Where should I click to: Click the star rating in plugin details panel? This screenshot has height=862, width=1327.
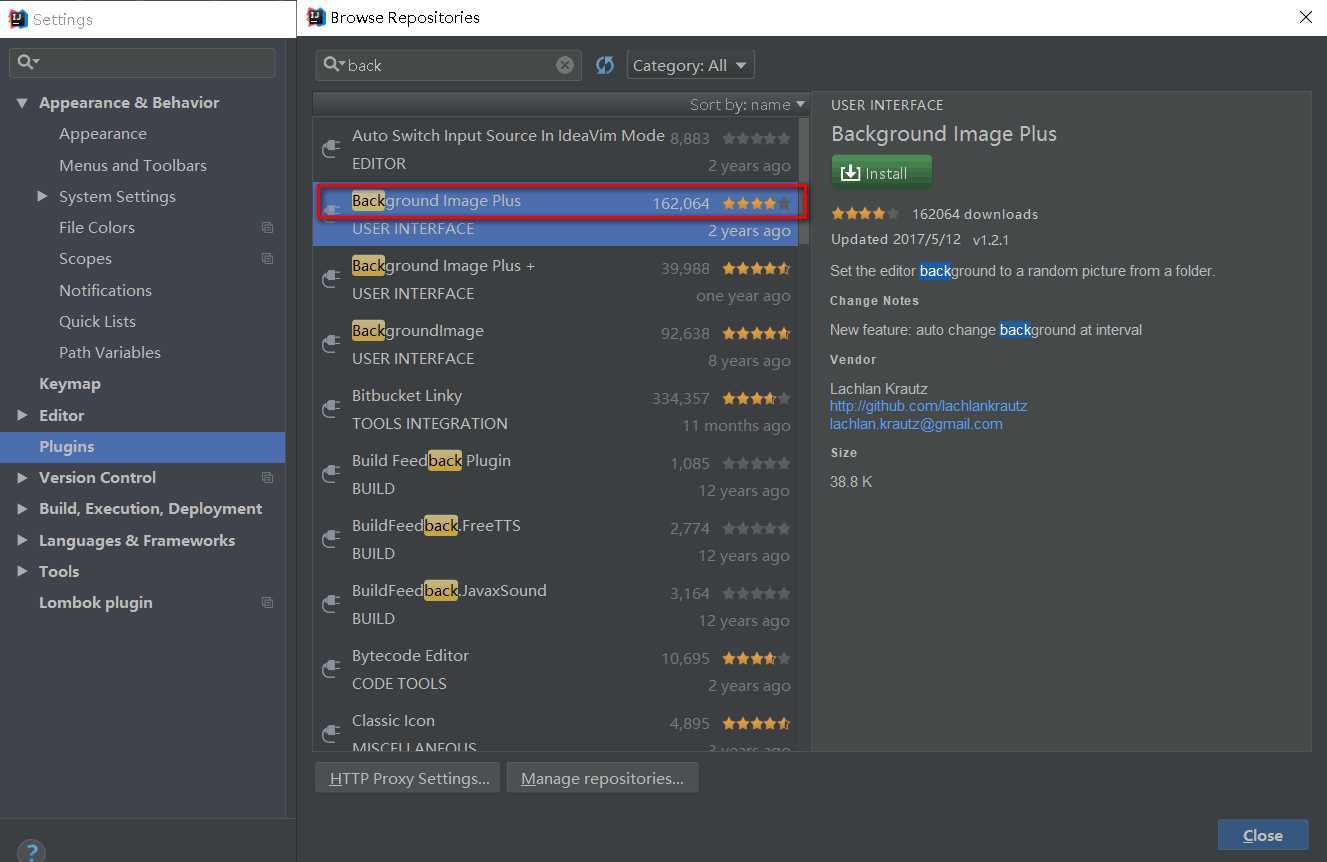tap(865, 214)
